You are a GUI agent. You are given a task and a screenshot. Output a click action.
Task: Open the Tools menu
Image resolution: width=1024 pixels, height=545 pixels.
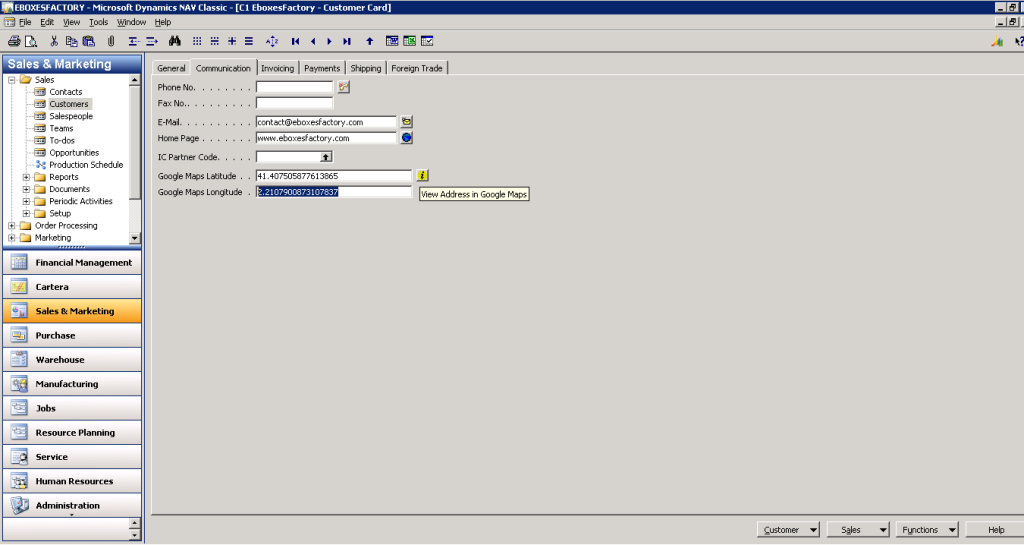click(99, 22)
